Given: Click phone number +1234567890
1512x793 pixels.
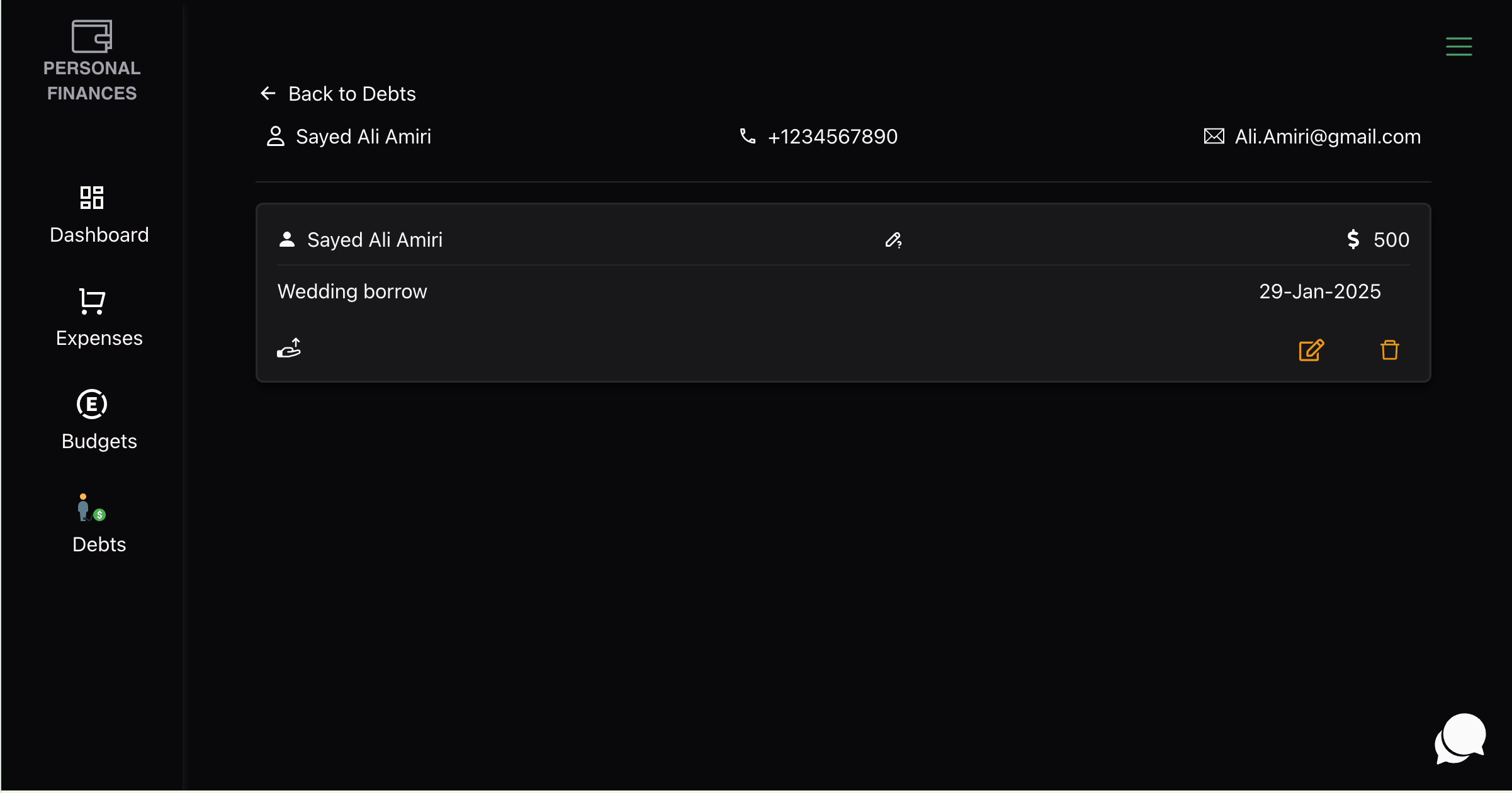Looking at the screenshot, I should [x=832, y=137].
